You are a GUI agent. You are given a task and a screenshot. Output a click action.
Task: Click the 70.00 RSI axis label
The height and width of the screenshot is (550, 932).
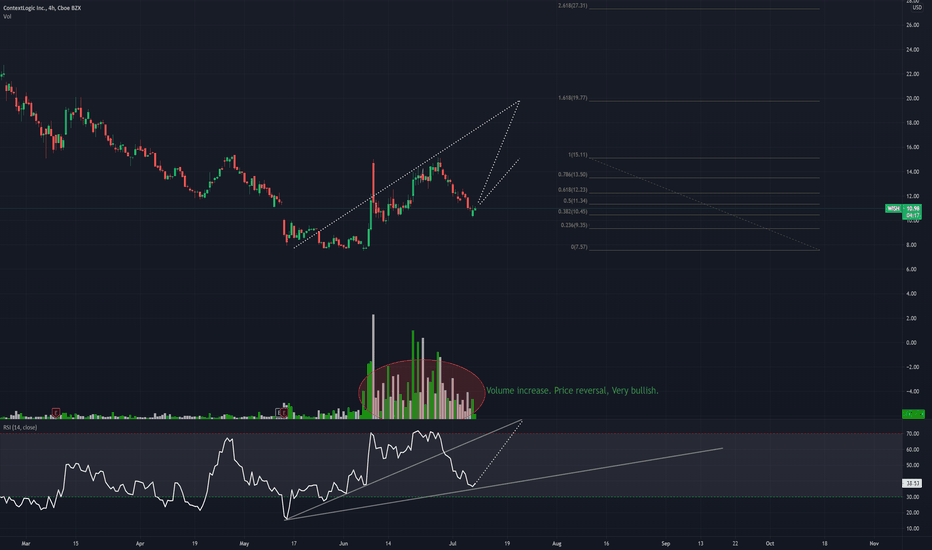point(912,434)
